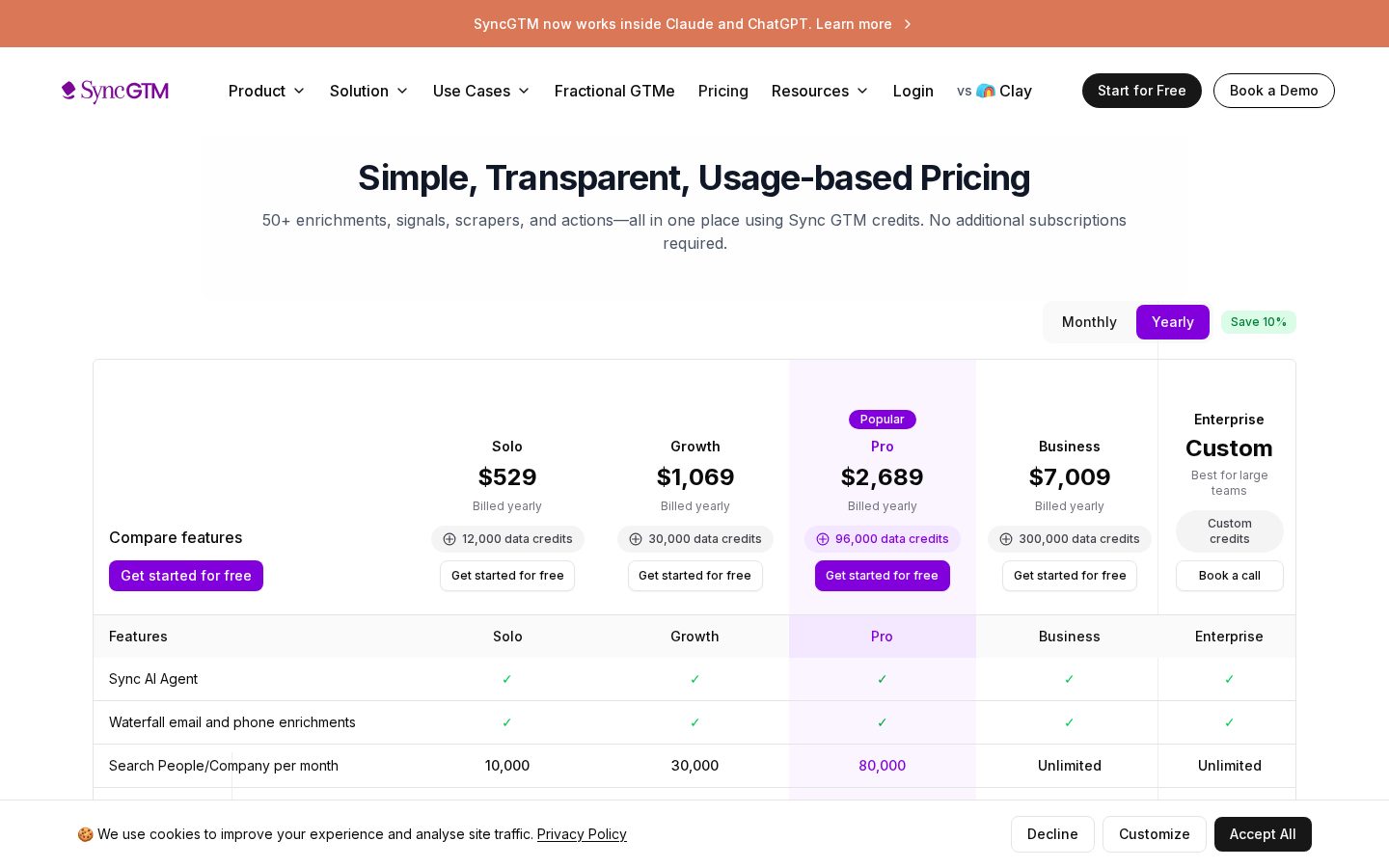Accept All cookies

[1263, 834]
